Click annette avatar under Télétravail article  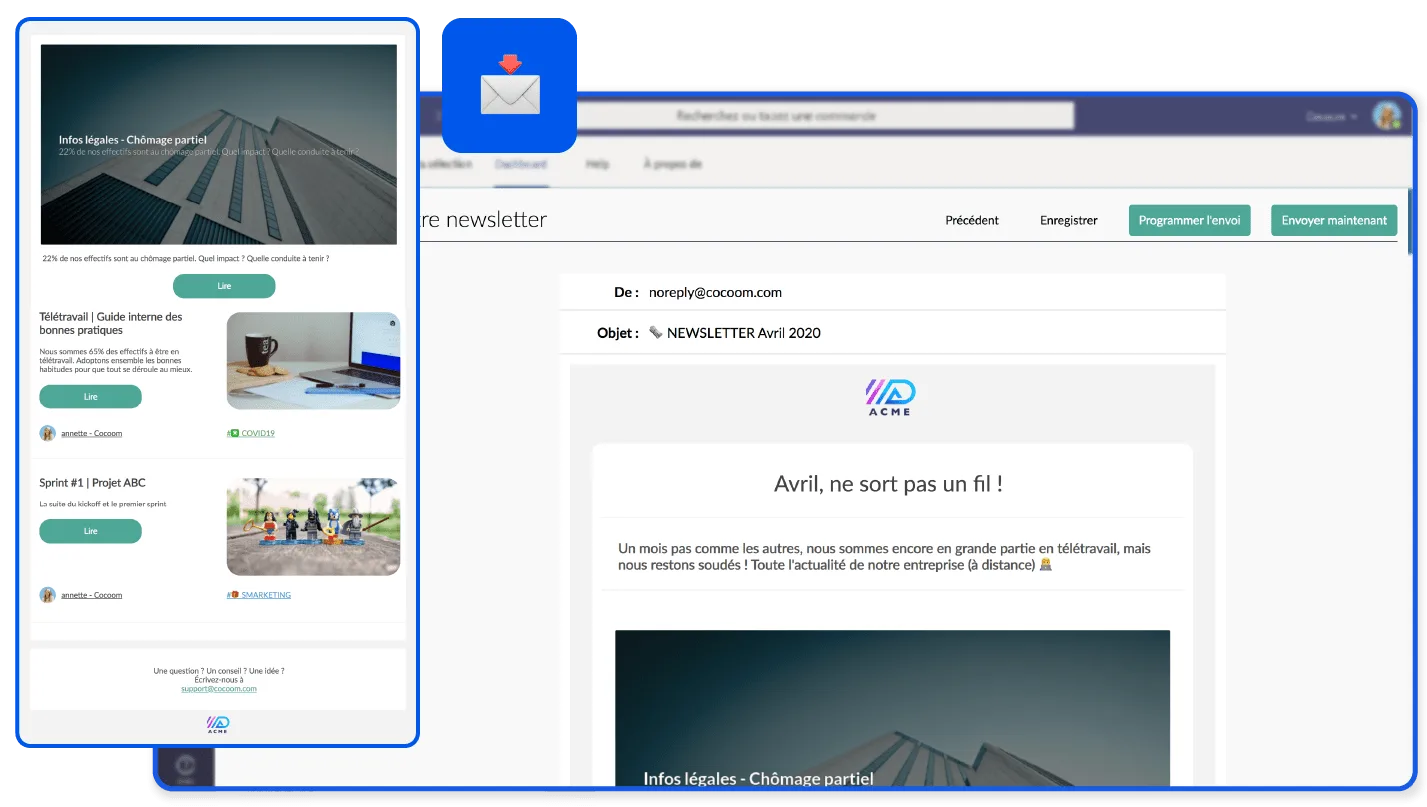tap(47, 433)
